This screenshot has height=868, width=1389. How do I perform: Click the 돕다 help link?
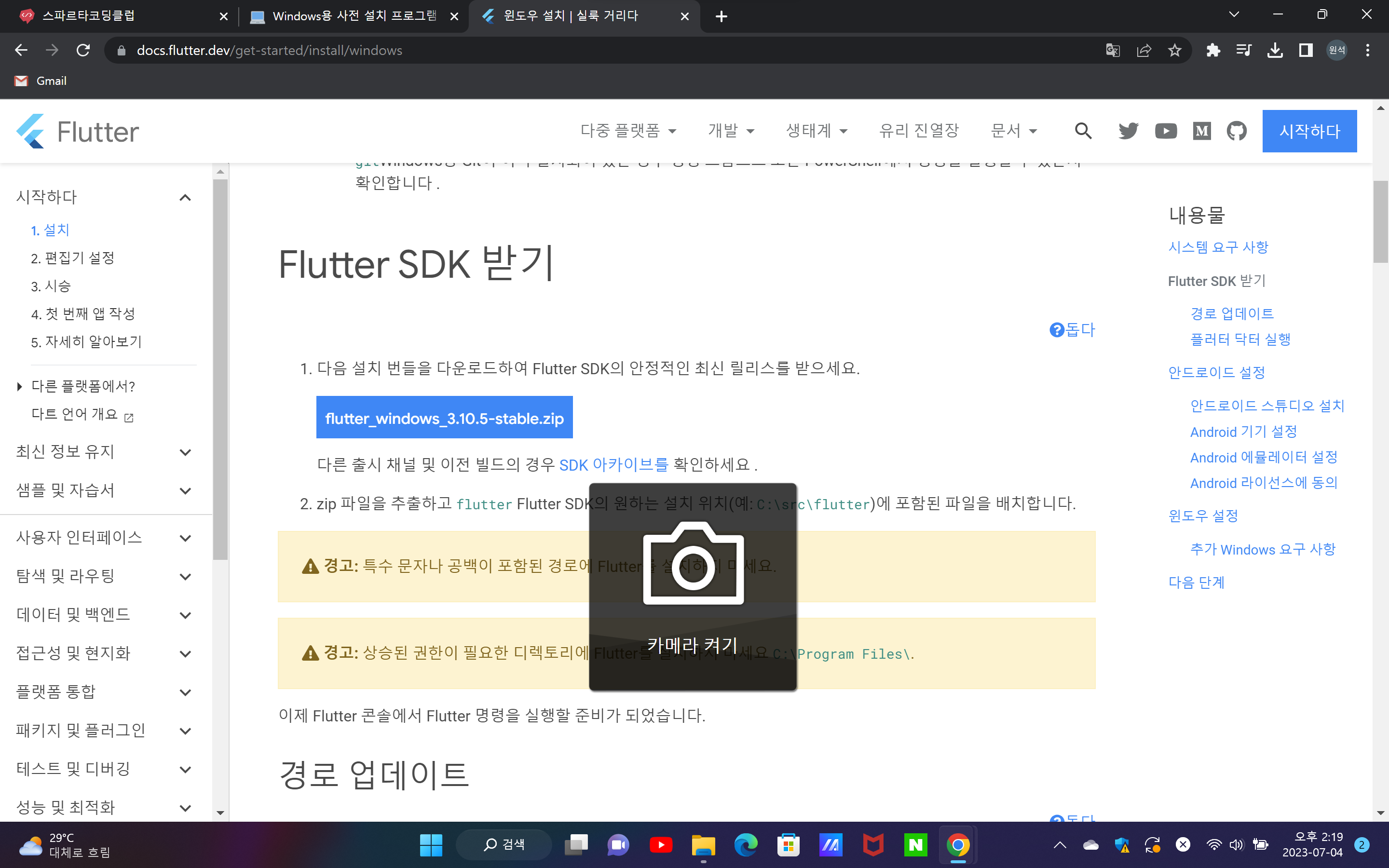click(1072, 330)
